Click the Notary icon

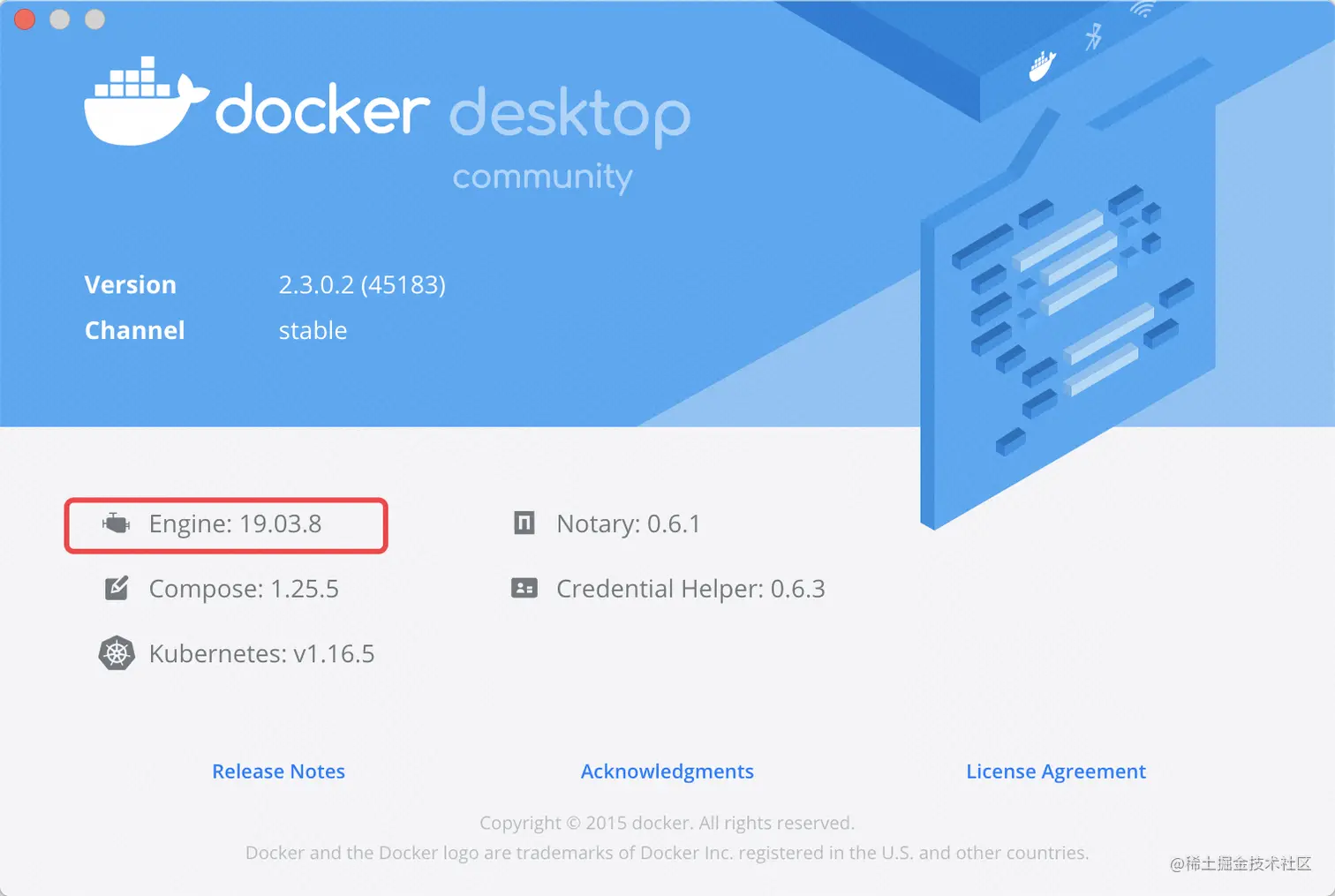pos(524,523)
